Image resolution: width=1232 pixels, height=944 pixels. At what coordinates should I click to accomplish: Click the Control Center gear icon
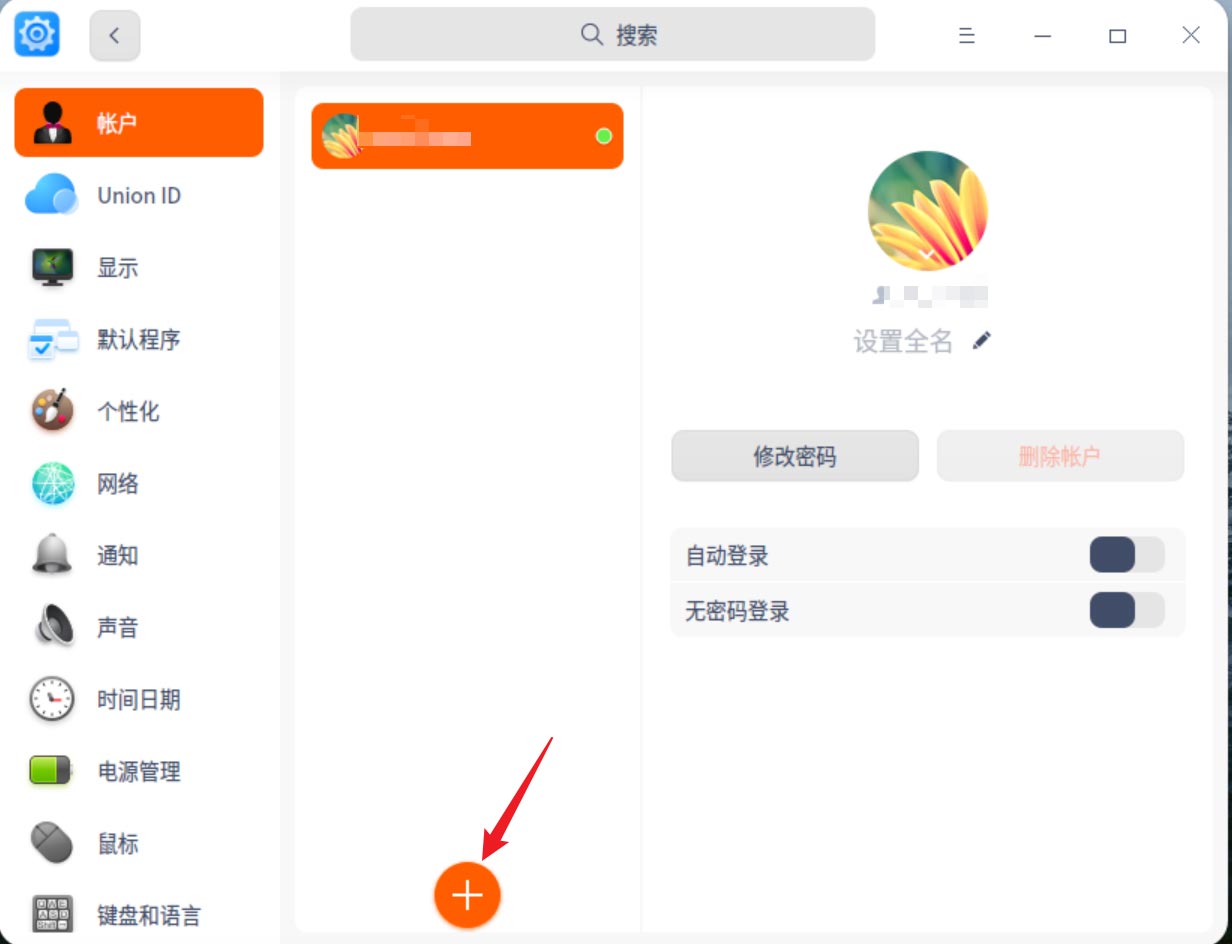(x=37, y=35)
